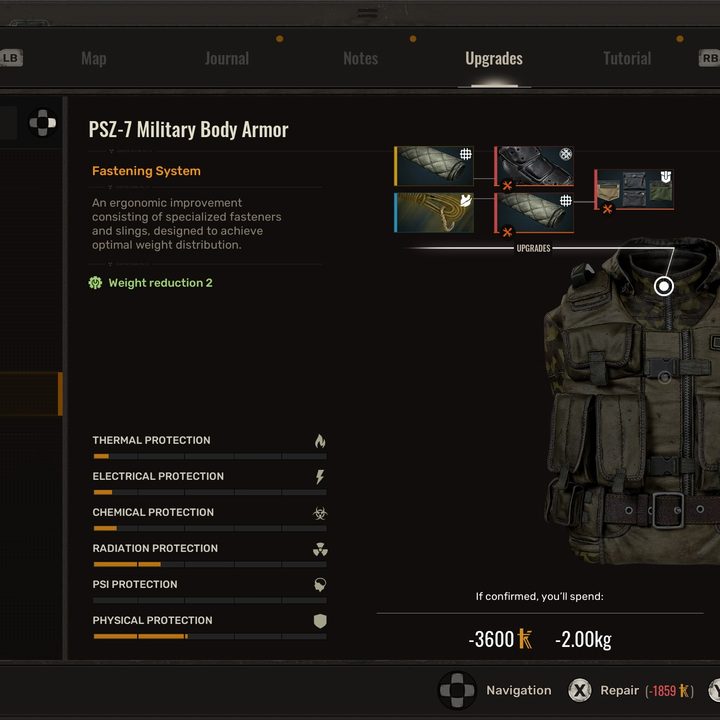Select the rope Fastening System upgrade tile
The image size is (720, 720).
tap(434, 212)
